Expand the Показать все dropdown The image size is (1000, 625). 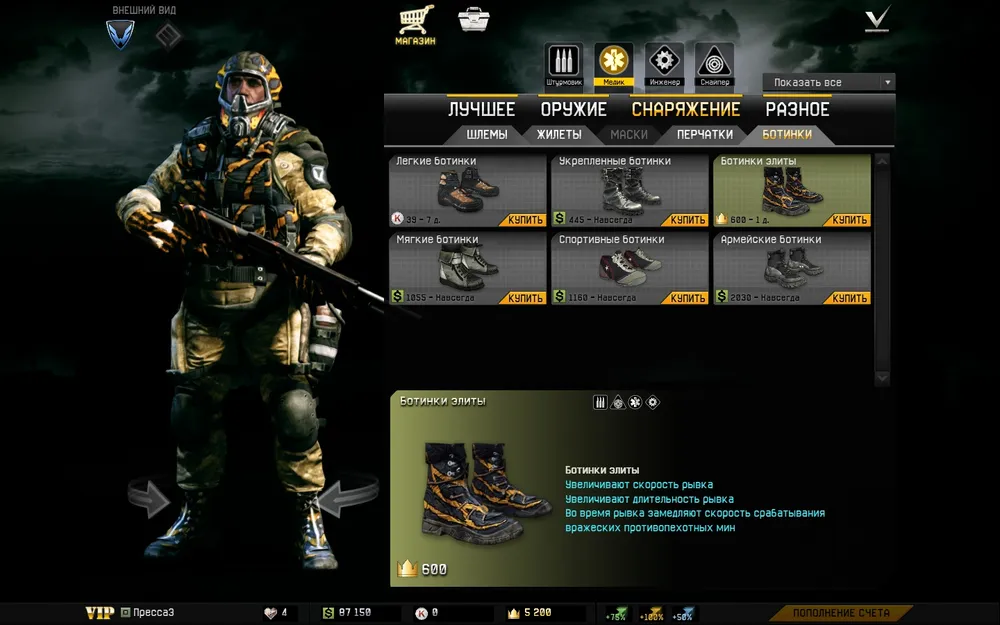coord(828,82)
